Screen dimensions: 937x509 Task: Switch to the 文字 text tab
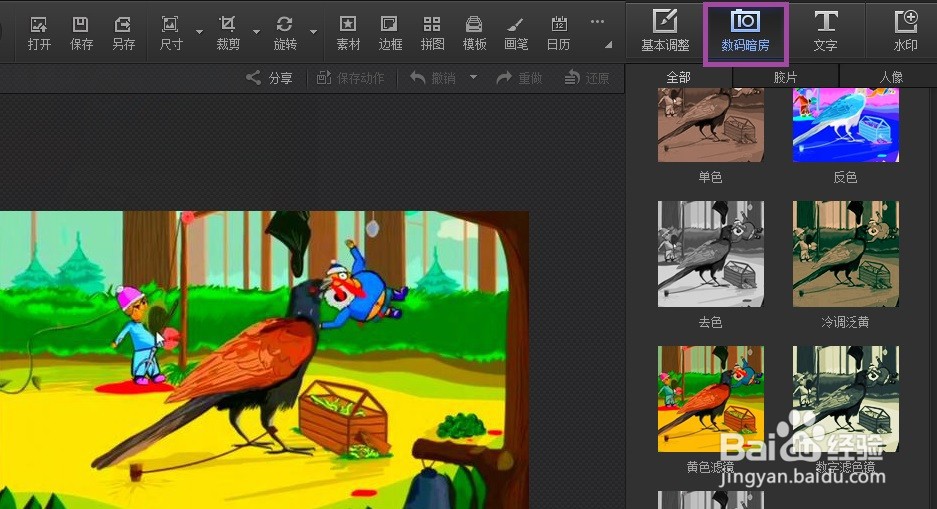click(x=825, y=30)
